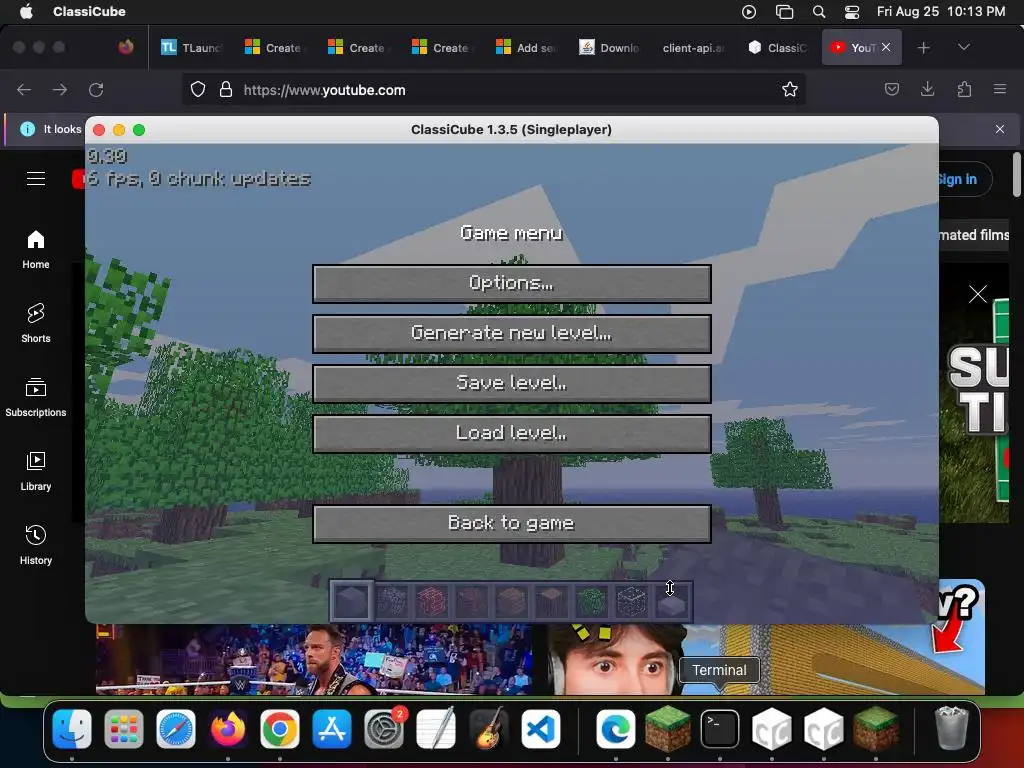Open Finder from the Dock

72,729
